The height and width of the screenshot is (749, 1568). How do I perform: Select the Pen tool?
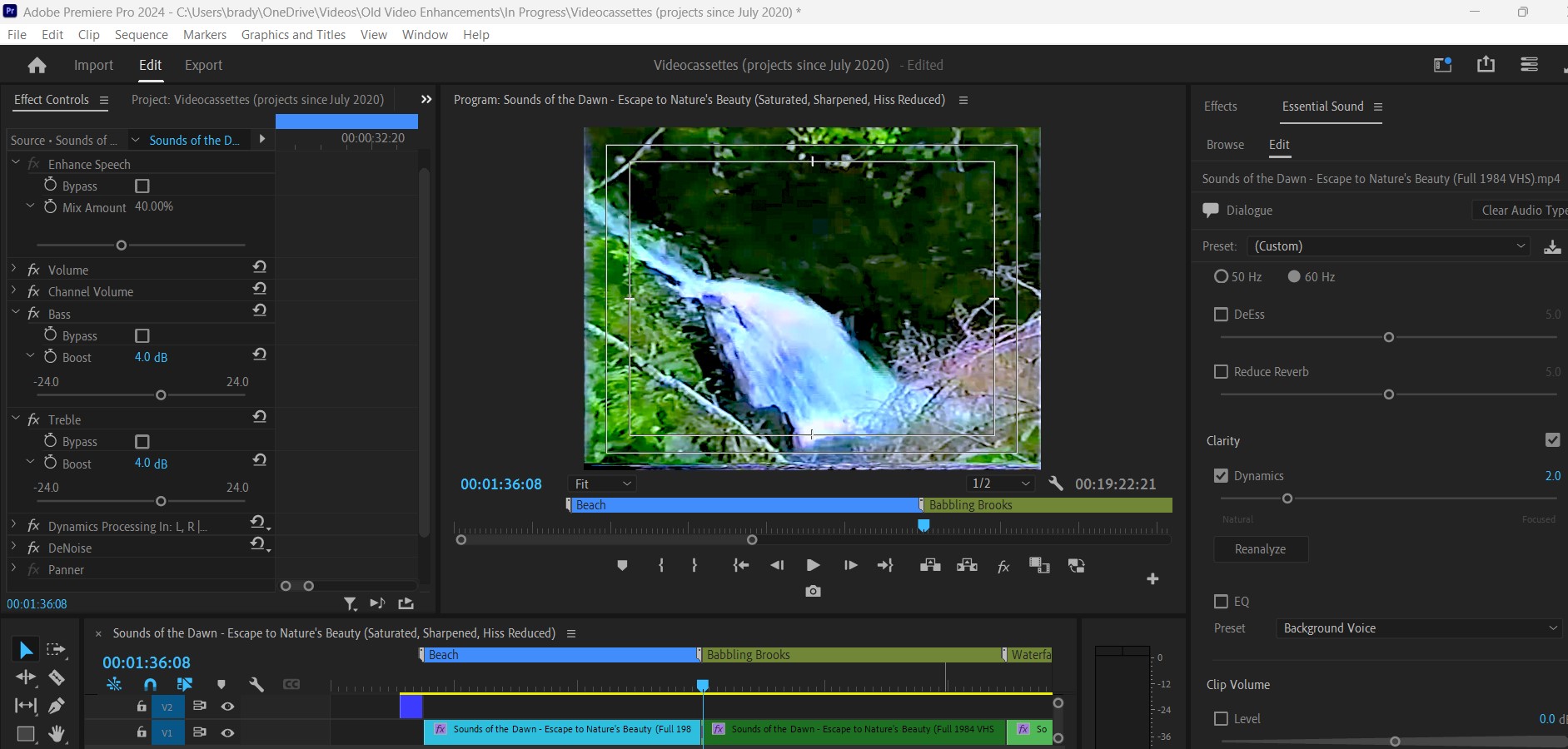click(57, 706)
